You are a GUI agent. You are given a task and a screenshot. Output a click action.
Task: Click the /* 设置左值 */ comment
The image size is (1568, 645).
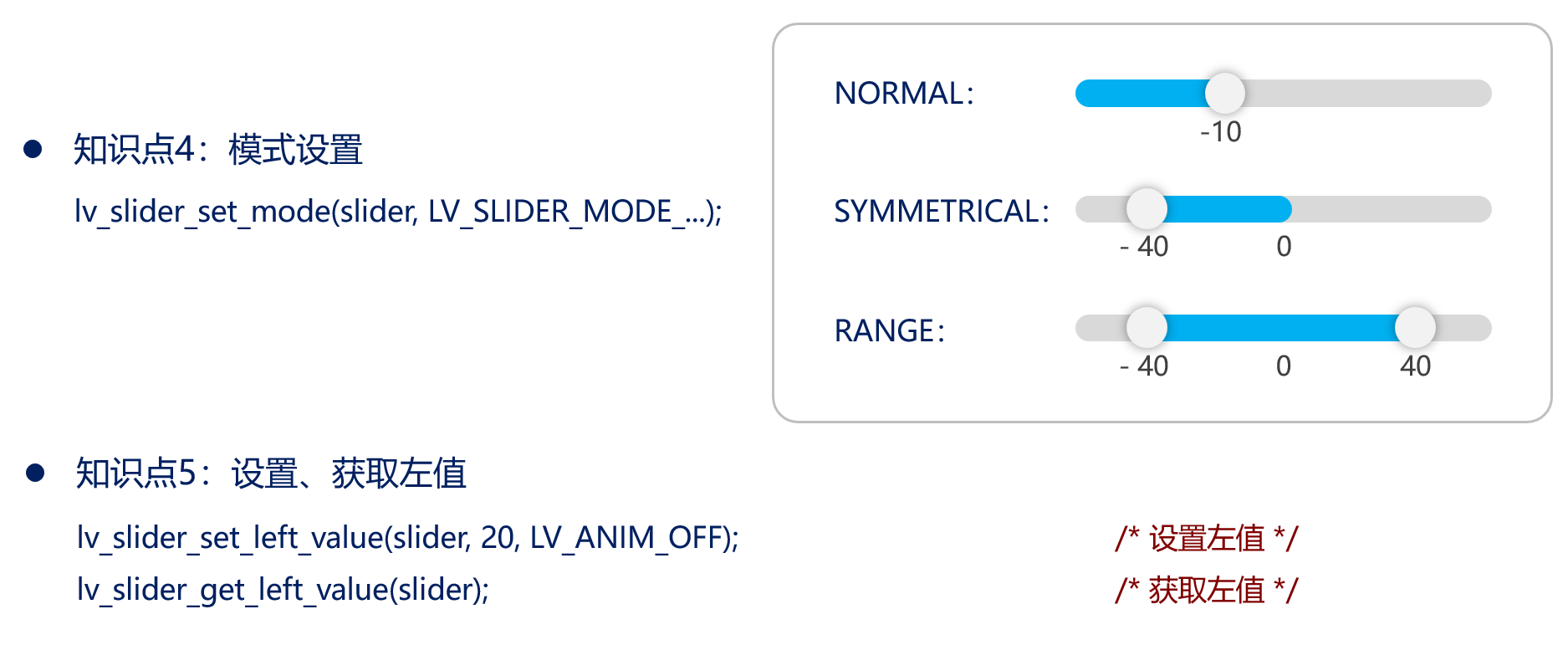coord(1206,538)
